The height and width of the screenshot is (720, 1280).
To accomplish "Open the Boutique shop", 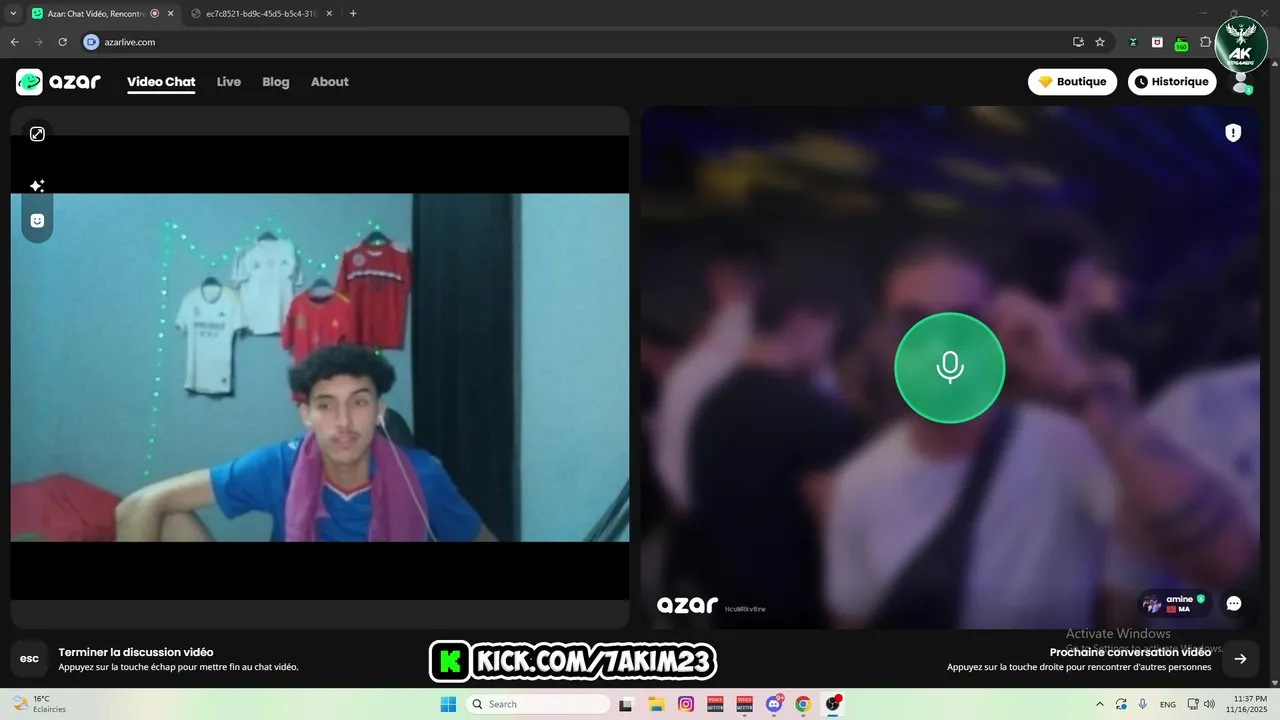I will point(1072,82).
